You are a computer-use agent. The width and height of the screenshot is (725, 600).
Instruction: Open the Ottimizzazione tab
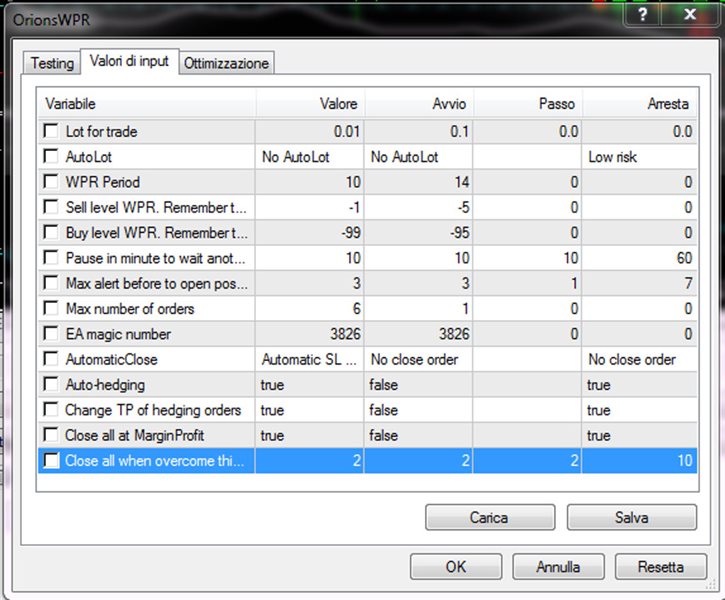coord(226,63)
